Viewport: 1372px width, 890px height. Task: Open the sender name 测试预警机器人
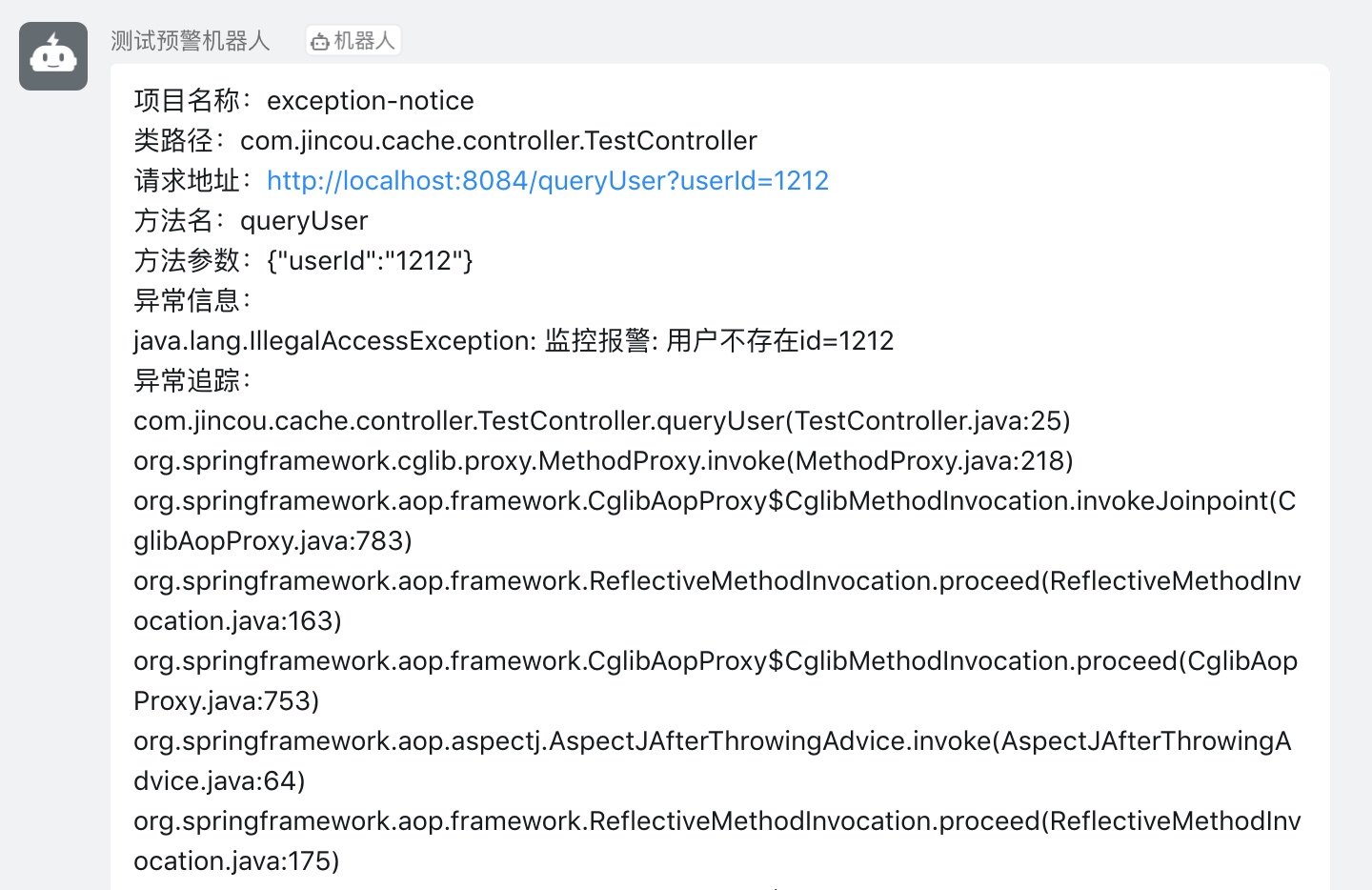191,41
